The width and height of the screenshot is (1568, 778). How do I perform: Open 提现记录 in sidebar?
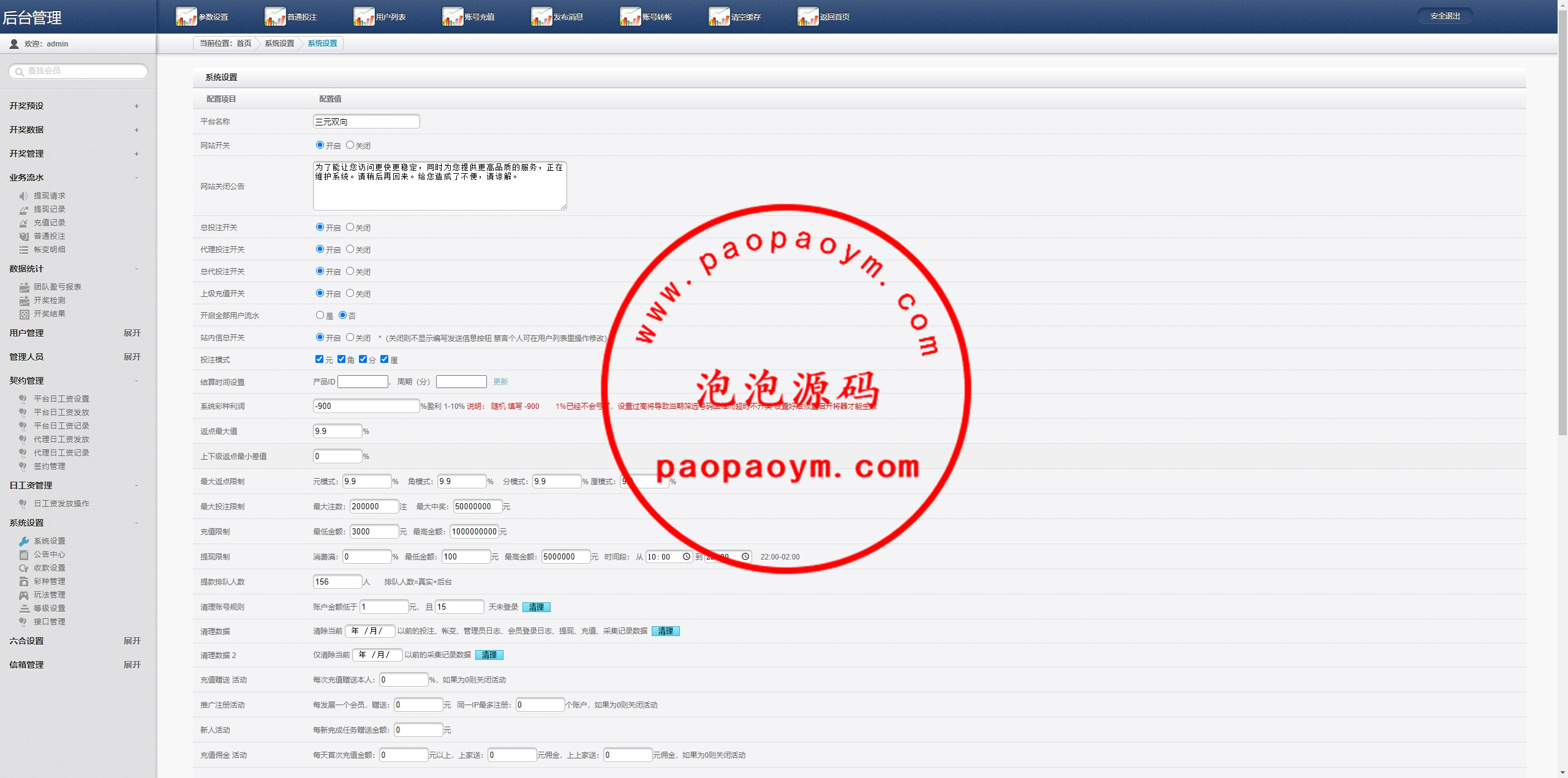point(49,209)
